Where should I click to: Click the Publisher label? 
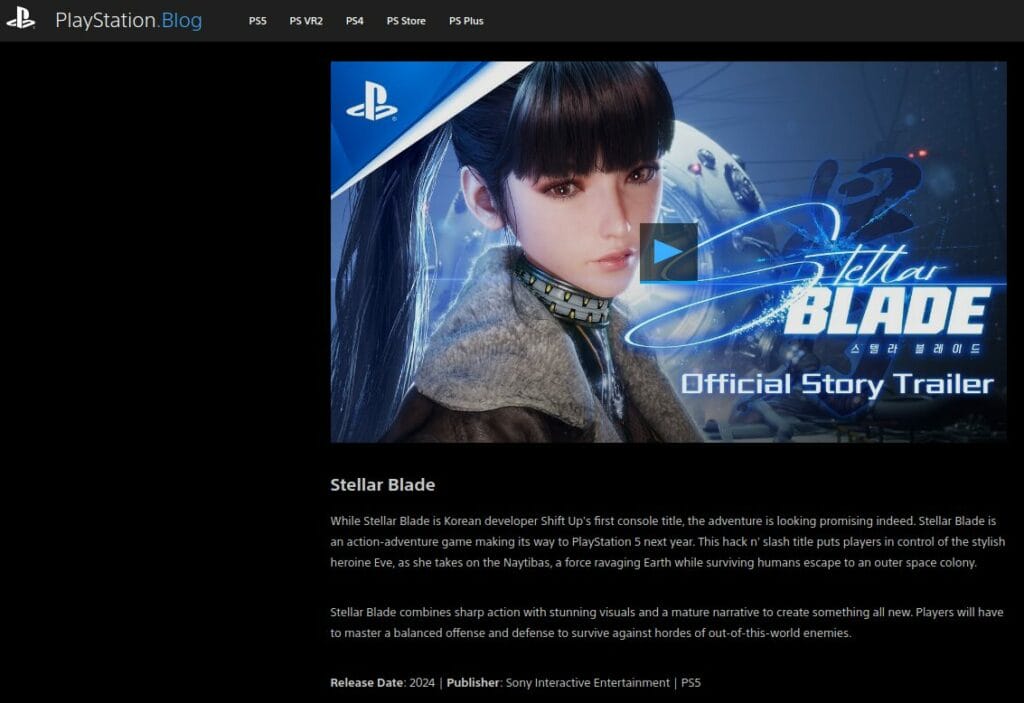click(x=473, y=683)
